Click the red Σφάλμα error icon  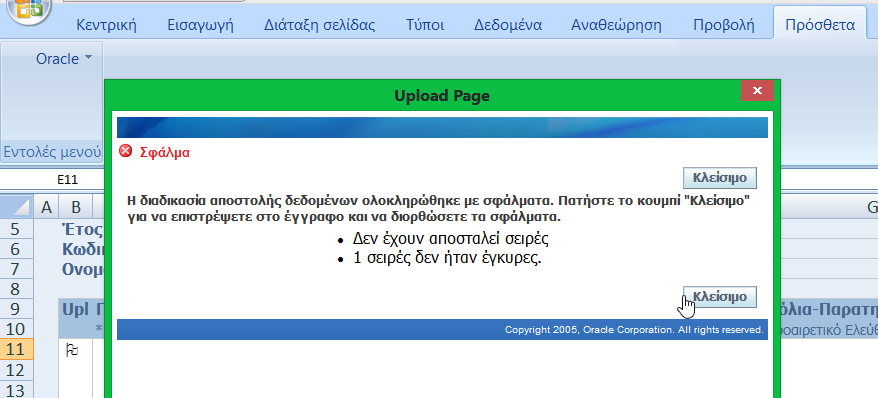click(x=126, y=151)
